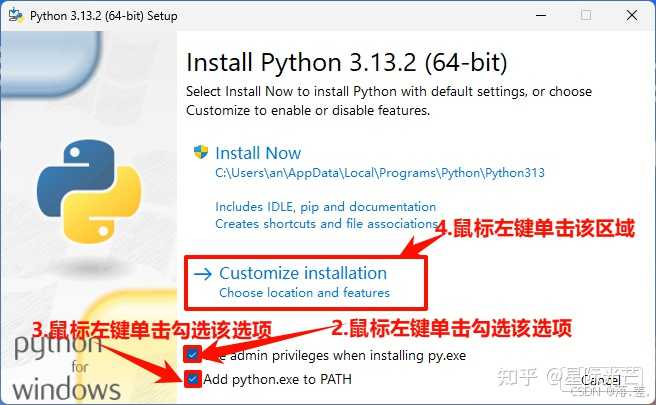Screen dimensions: 656x405
Task: Click the Python logo image
Action: coord(89,191)
